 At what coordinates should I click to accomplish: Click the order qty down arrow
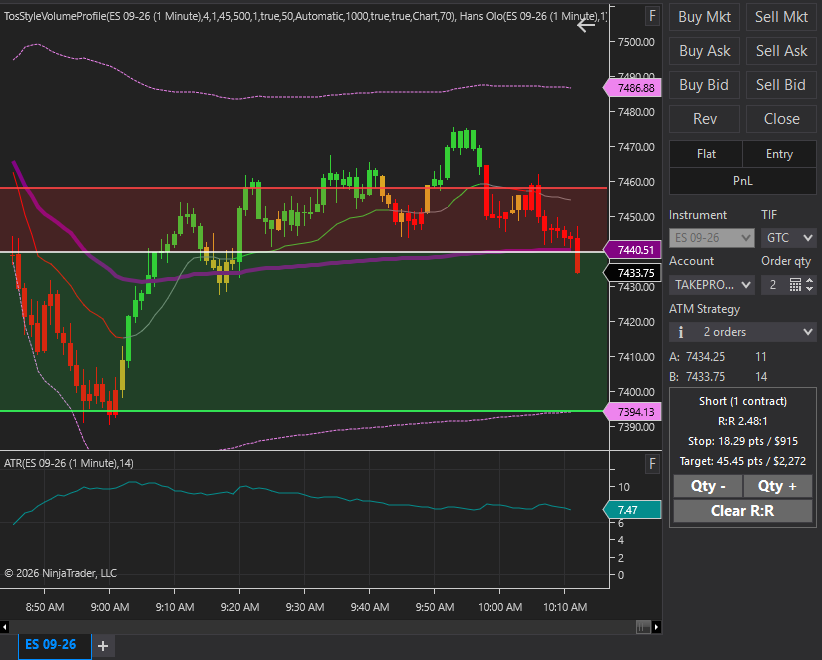[x=810, y=289]
